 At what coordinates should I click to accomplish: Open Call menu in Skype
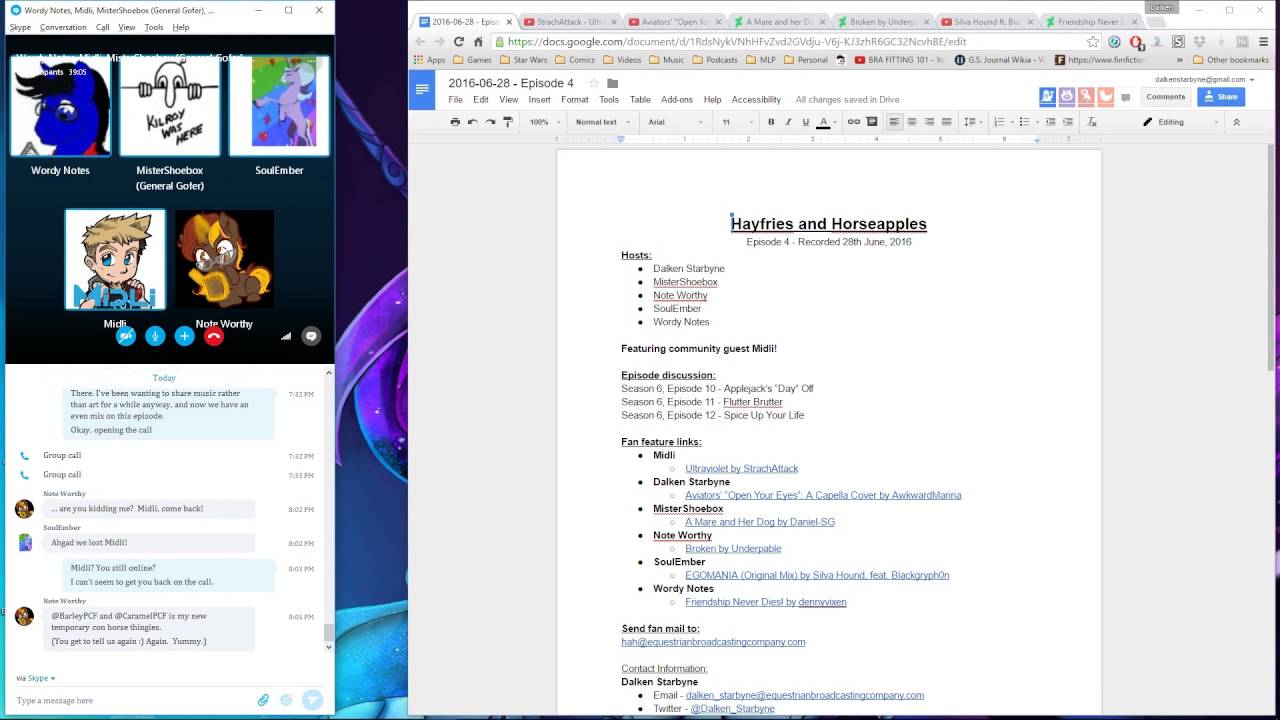tap(103, 27)
